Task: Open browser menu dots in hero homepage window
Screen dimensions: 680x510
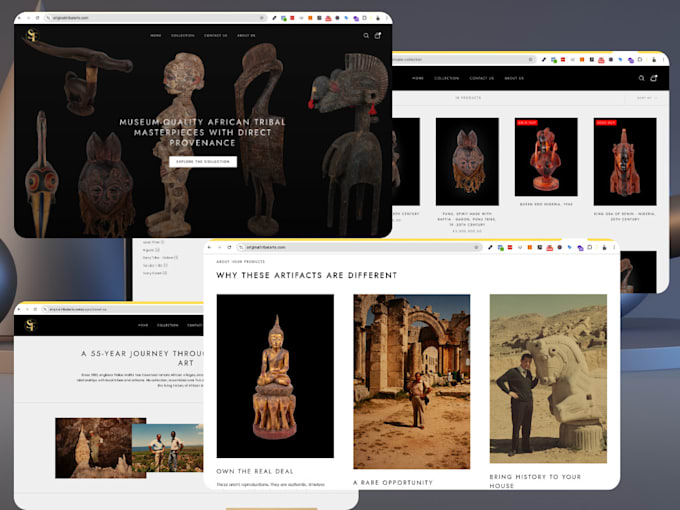Action: [386, 18]
